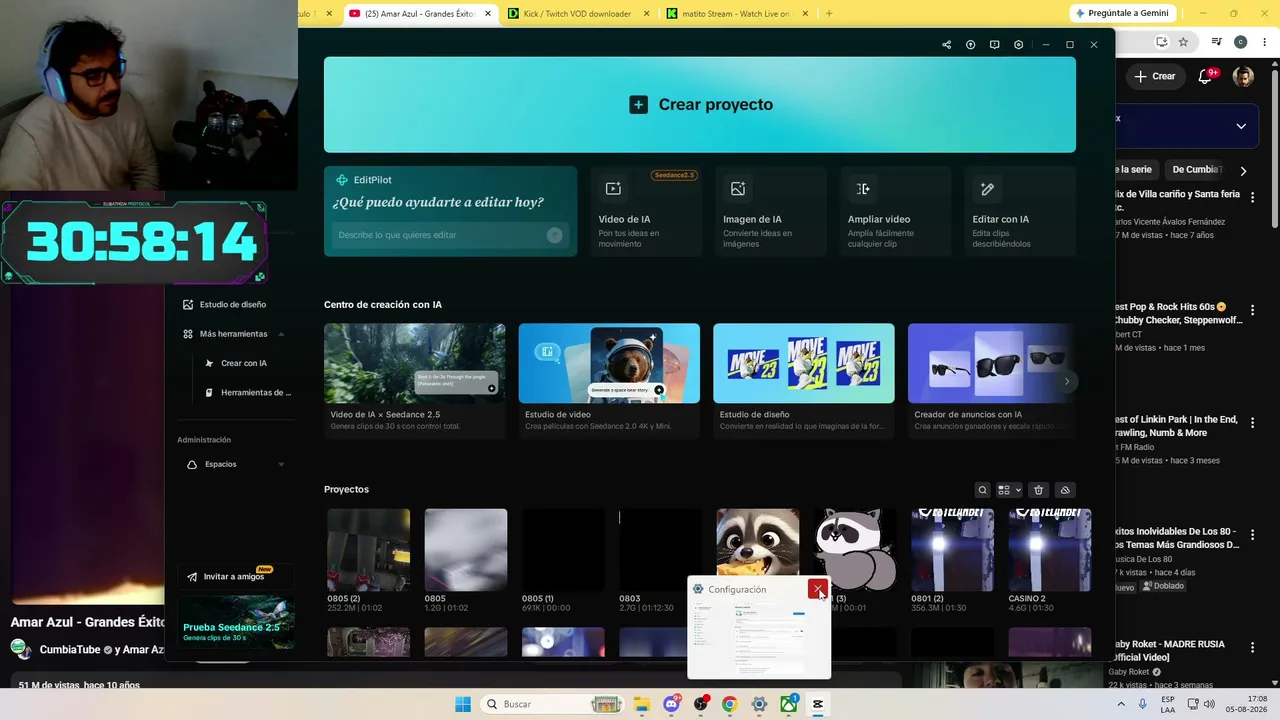
Task: Open project CASINO 2 thumbnail
Action: point(1050,550)
